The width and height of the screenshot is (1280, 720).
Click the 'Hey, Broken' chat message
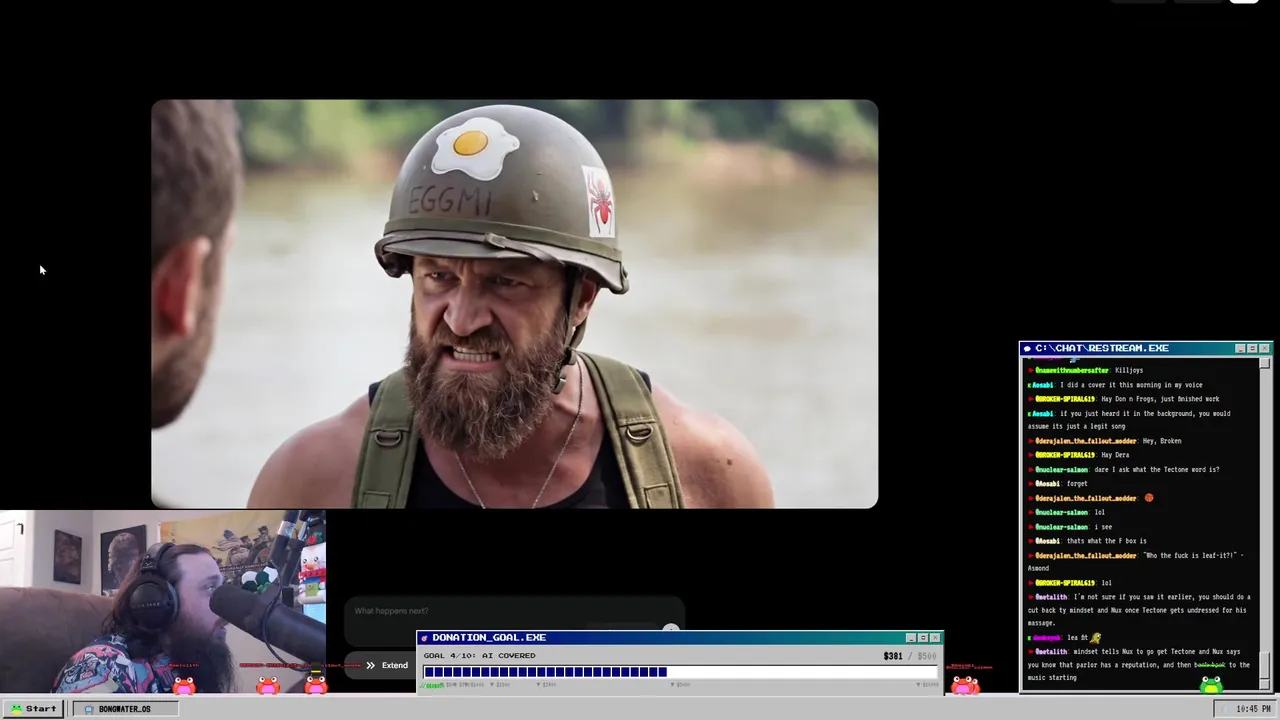[1162, 441]
